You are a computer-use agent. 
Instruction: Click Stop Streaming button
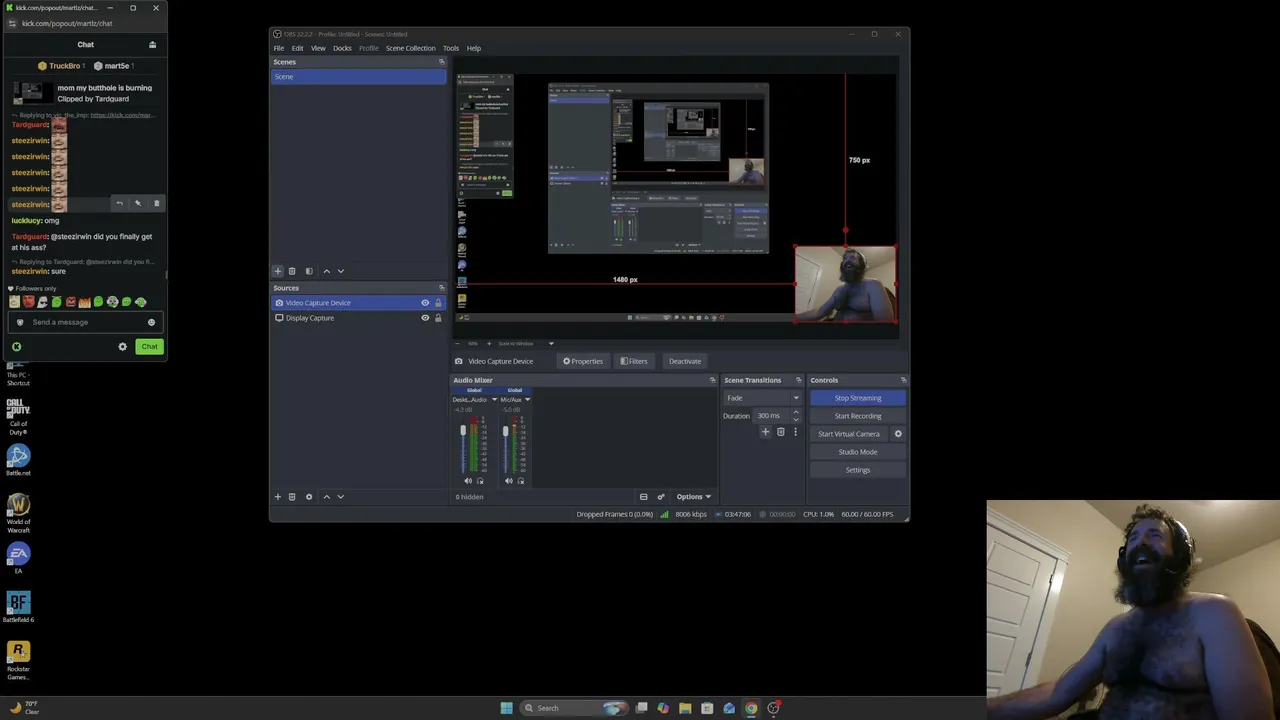(x=858, y=398)
